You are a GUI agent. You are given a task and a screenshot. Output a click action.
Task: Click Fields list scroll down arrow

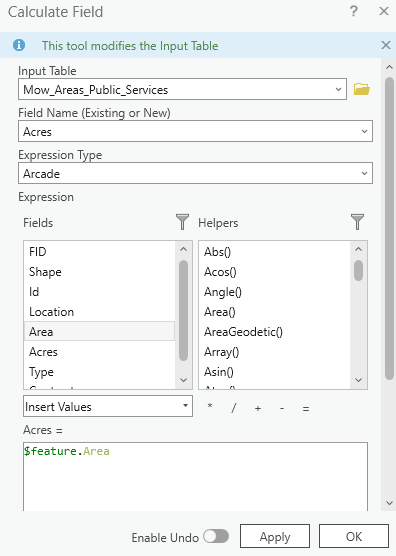click(x=183, y=380)
